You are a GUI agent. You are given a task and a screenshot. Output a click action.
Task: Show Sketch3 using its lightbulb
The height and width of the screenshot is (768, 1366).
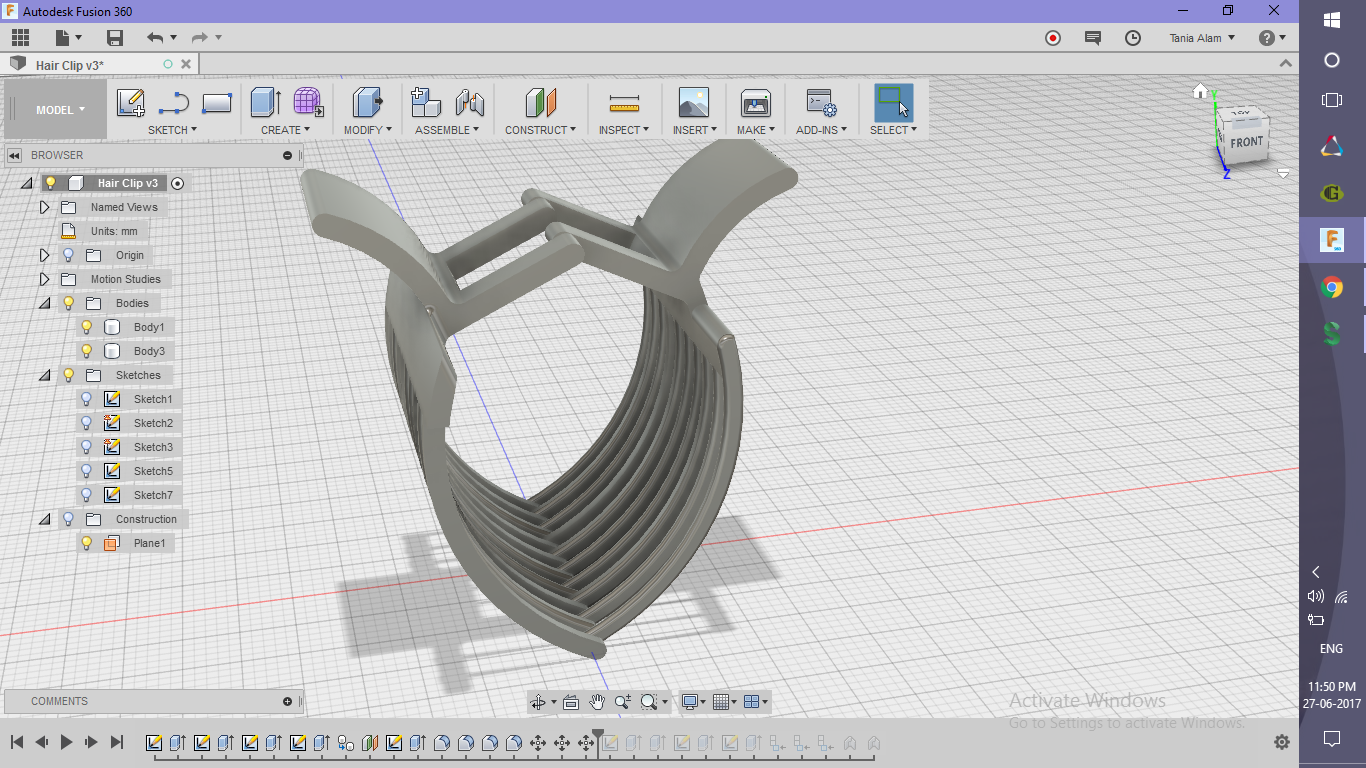[87, 447]
